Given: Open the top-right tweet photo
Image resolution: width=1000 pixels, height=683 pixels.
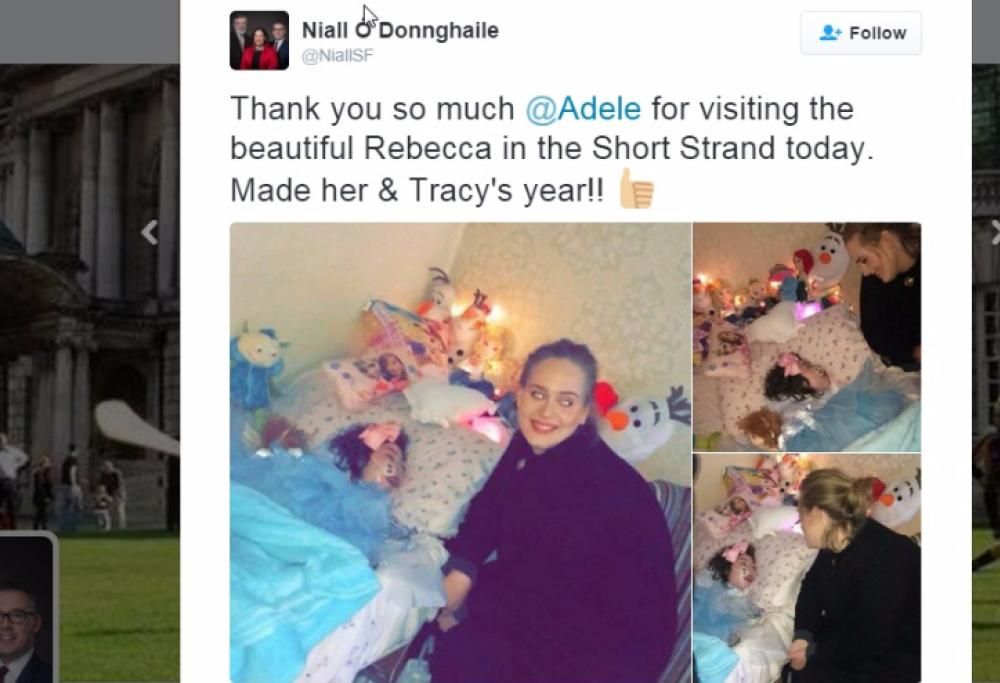Looking at the screenshot, I should (807, 337).
